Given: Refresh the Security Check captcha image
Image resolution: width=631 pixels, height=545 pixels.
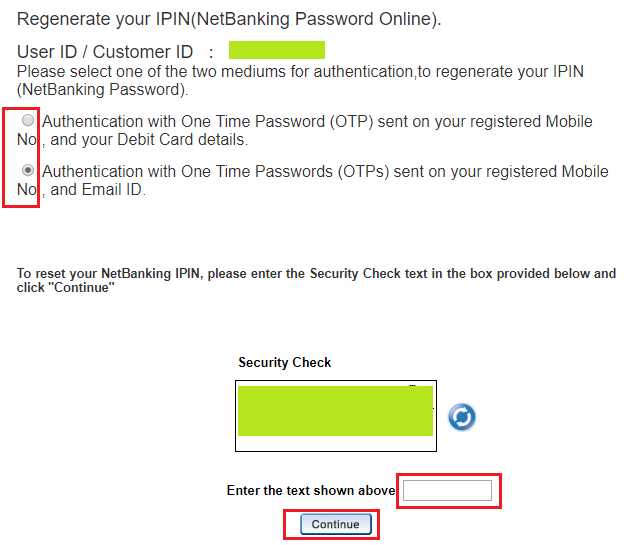Looking at the screenshot, I should [462, 417].
